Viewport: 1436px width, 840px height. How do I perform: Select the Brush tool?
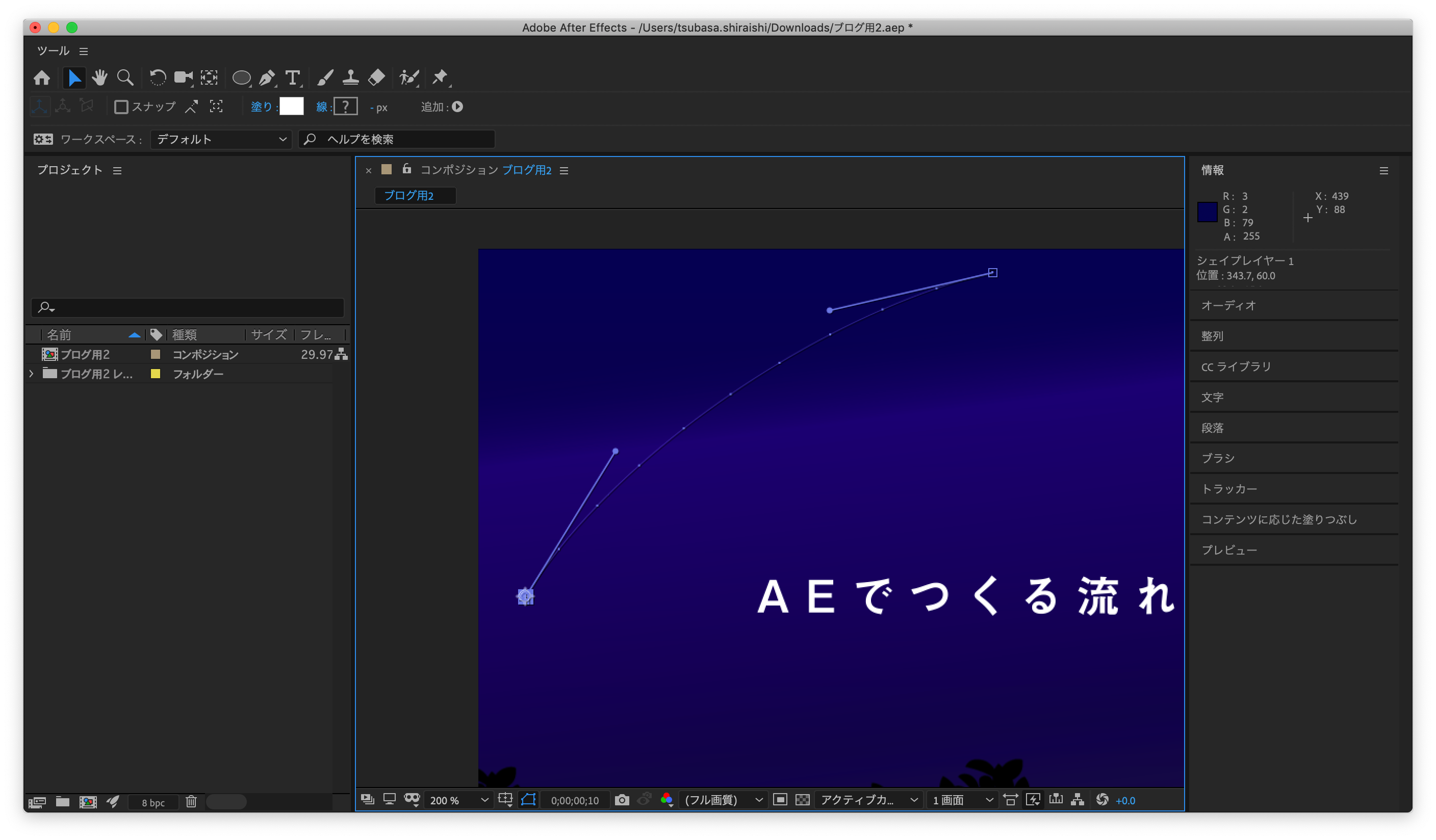coord(325,77)
